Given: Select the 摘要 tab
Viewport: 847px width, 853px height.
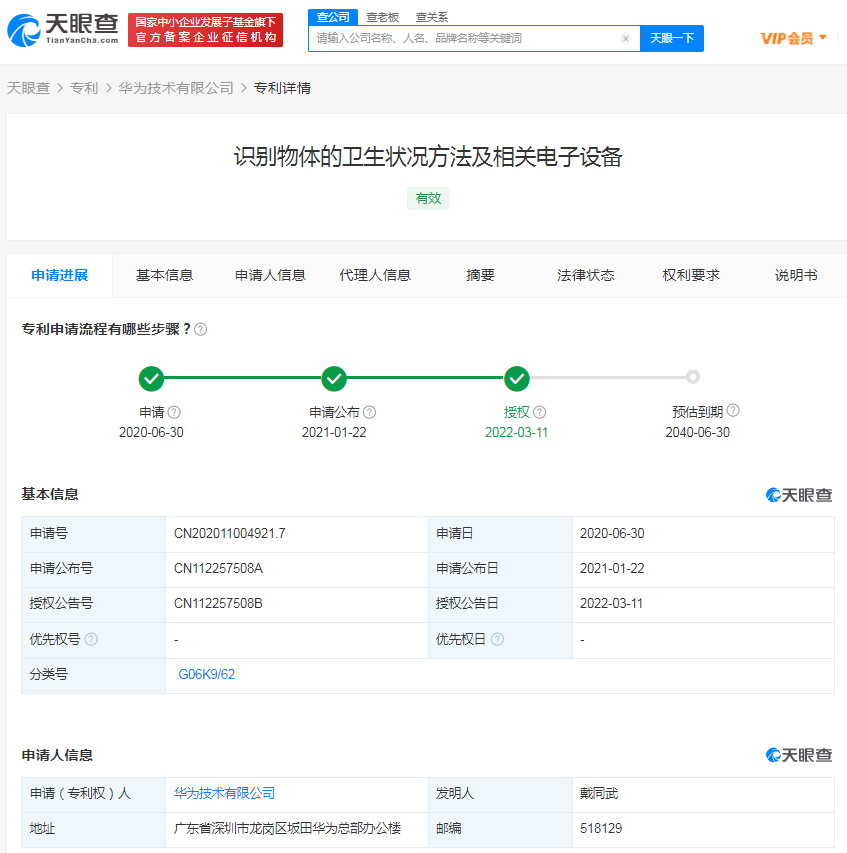Looking at the screenshot, I should (480, 275).
